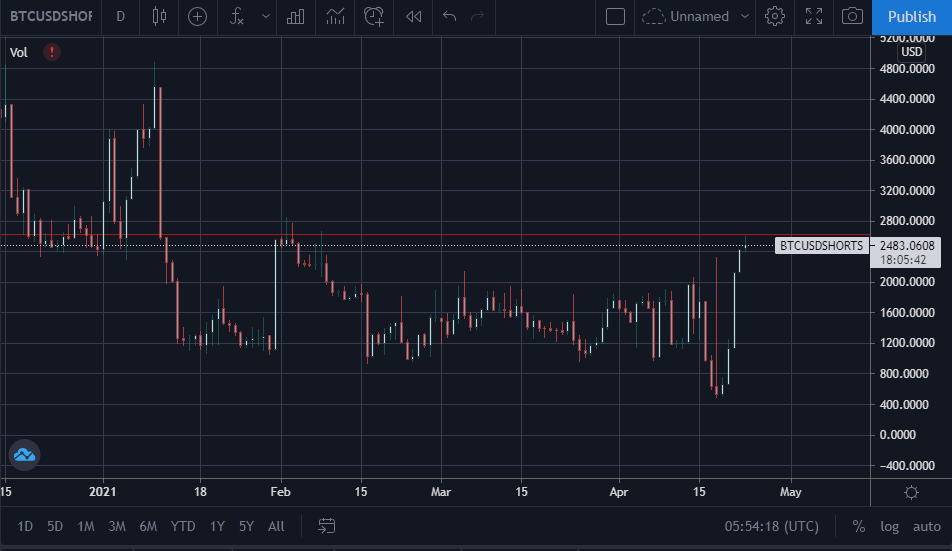Open the BTCUSDSHORTS symbol search field

coord(51,16)
